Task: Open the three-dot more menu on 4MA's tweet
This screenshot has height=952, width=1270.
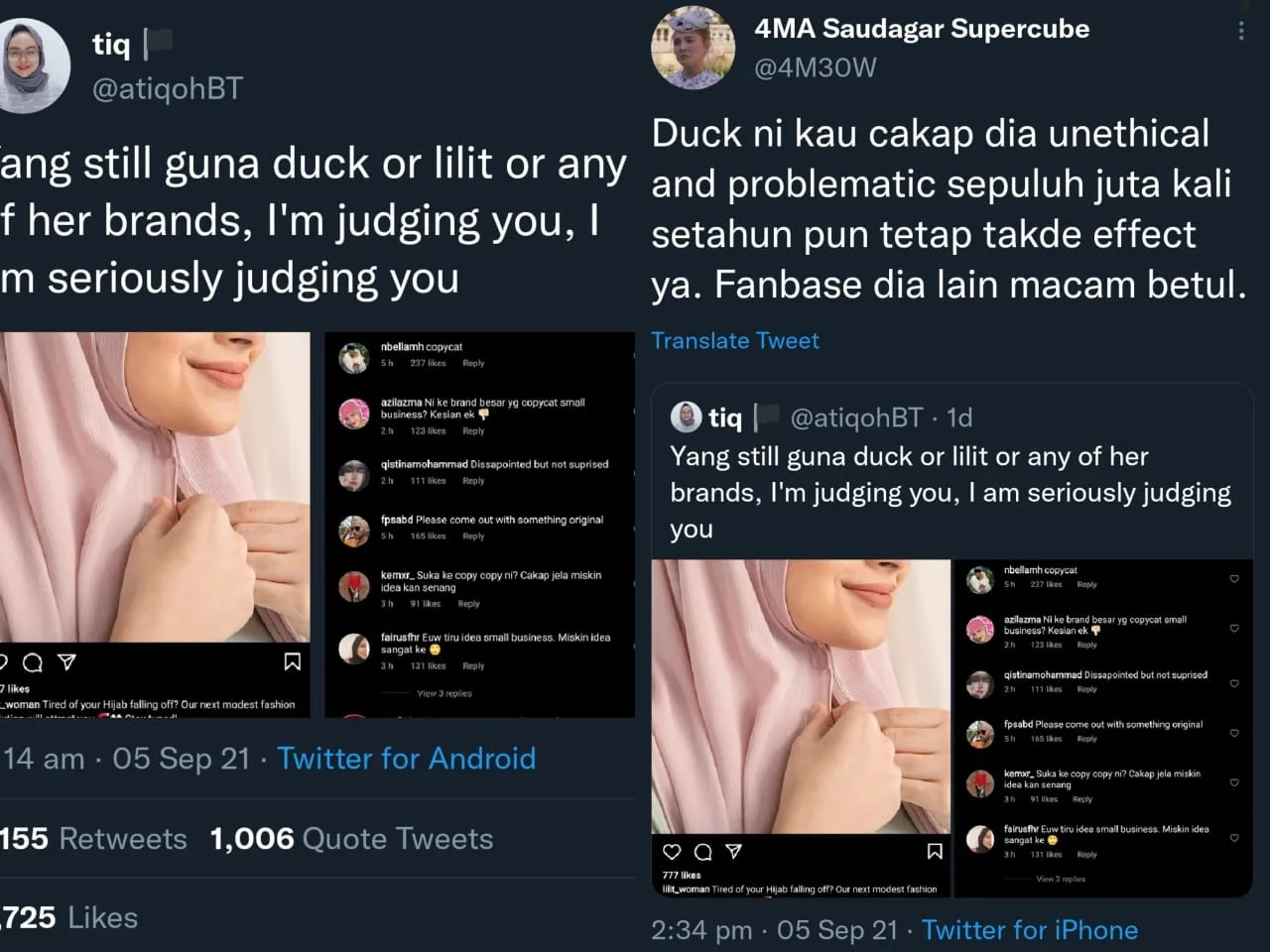Action: click(1240, 31)
